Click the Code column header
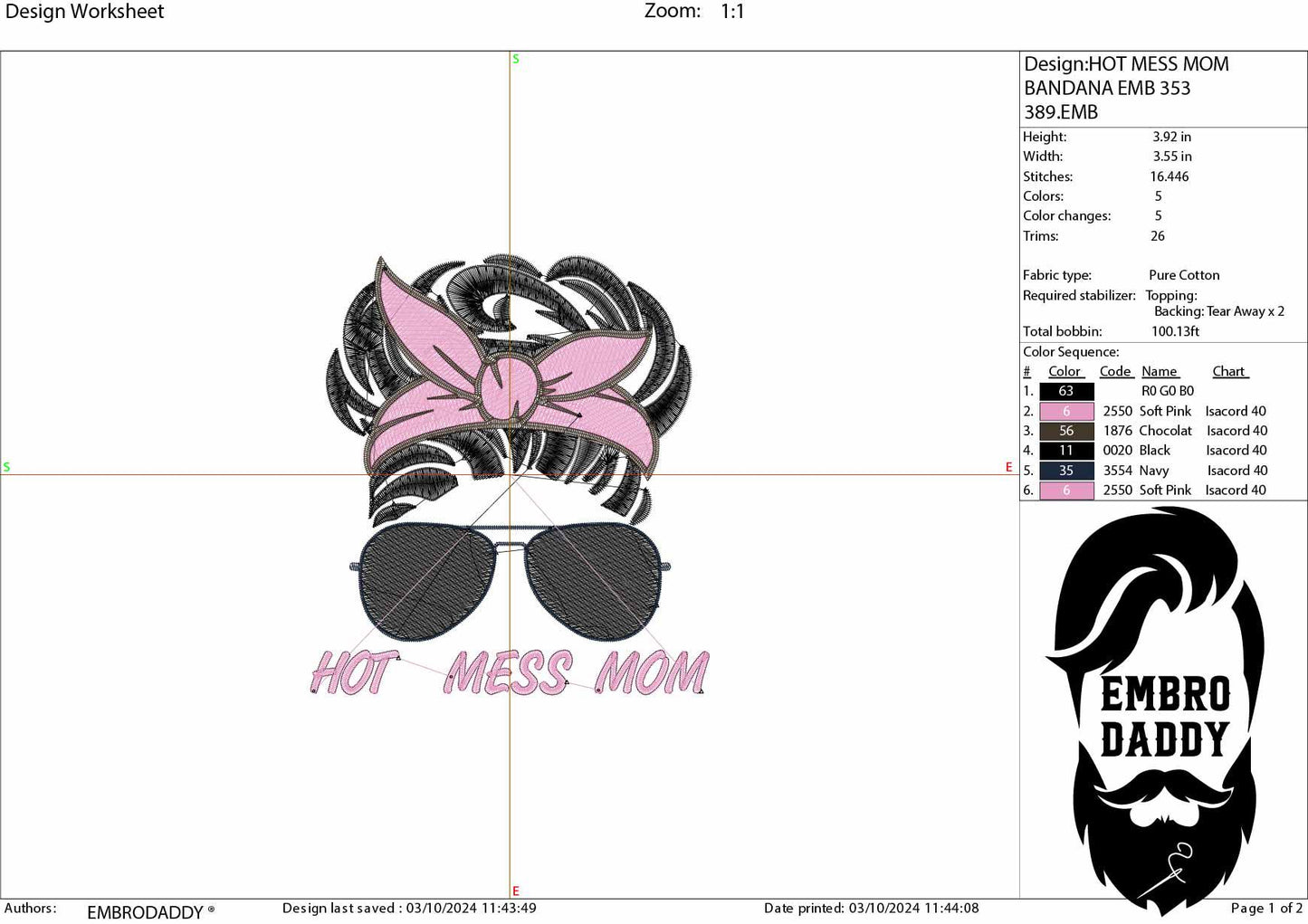The height and width of the screenshot is (924, 1308). tap(1114, 371)
